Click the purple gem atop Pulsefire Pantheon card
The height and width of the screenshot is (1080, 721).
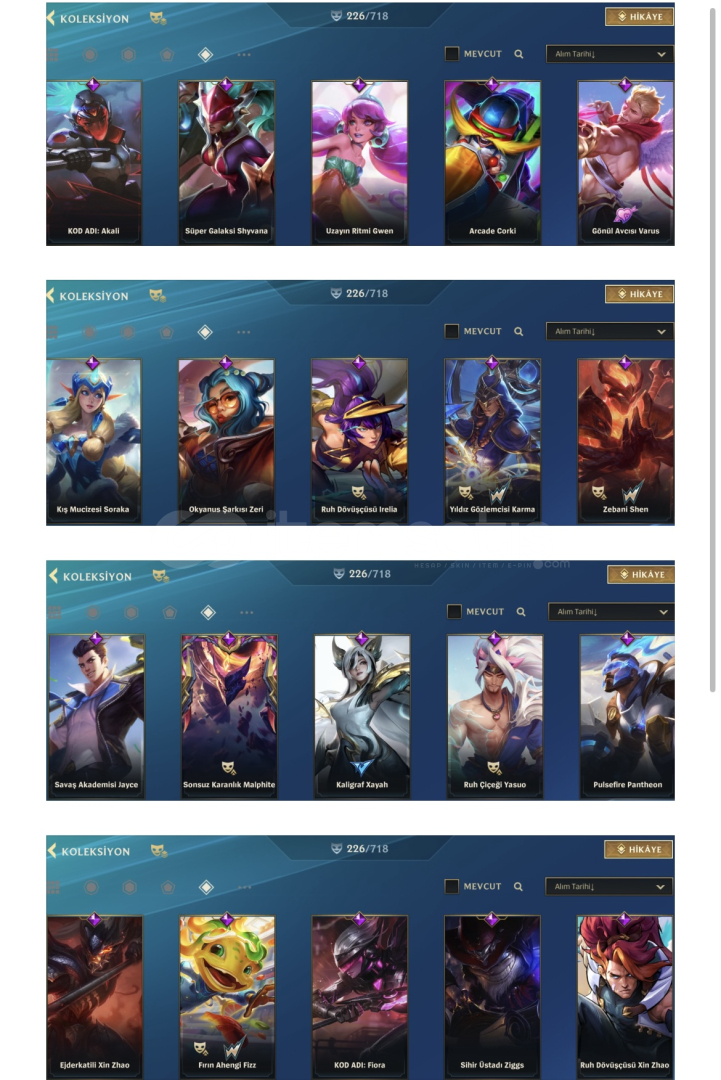627,638
